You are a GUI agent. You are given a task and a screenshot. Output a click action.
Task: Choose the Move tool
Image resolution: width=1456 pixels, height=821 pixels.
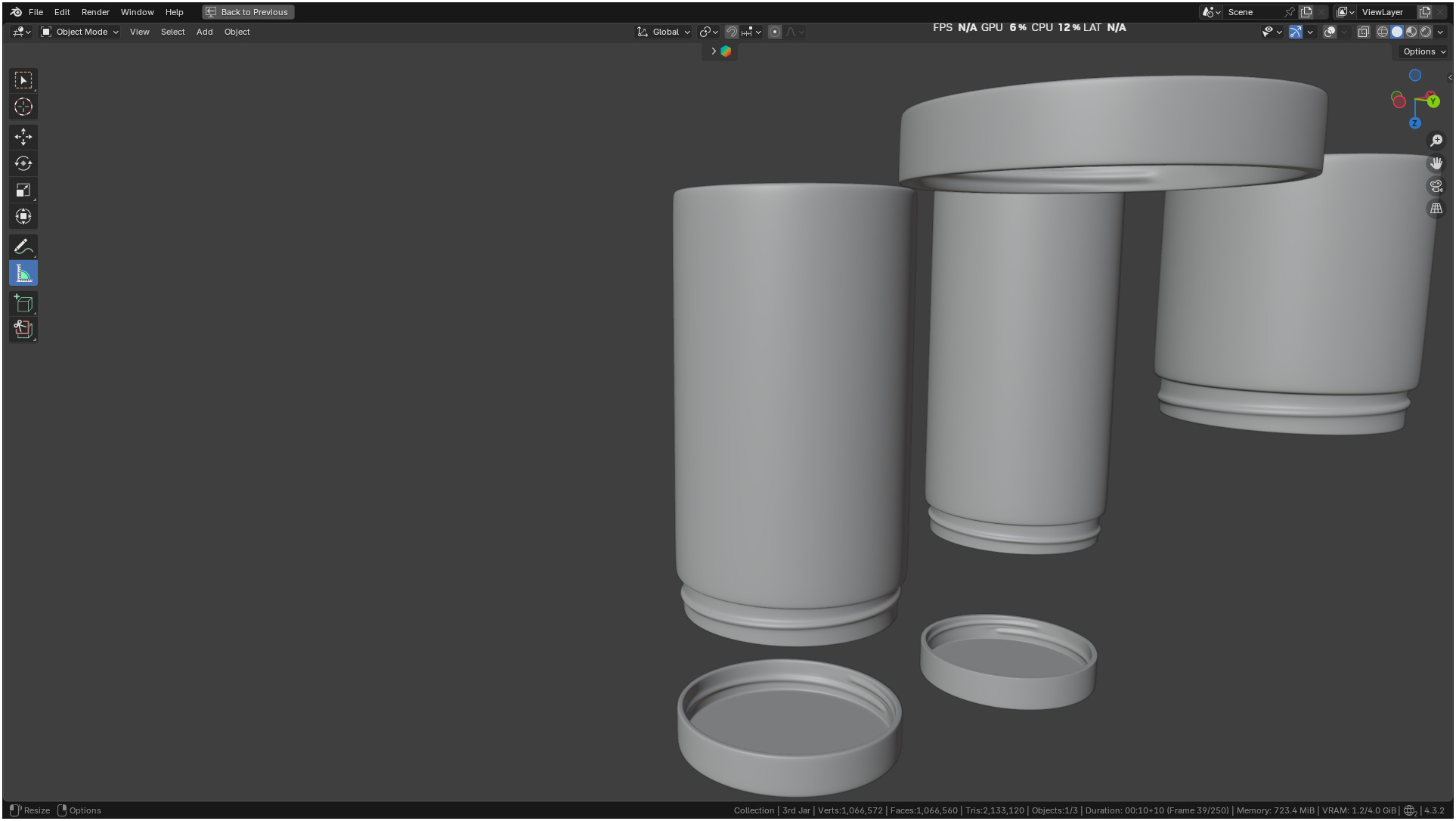point(23,137)
